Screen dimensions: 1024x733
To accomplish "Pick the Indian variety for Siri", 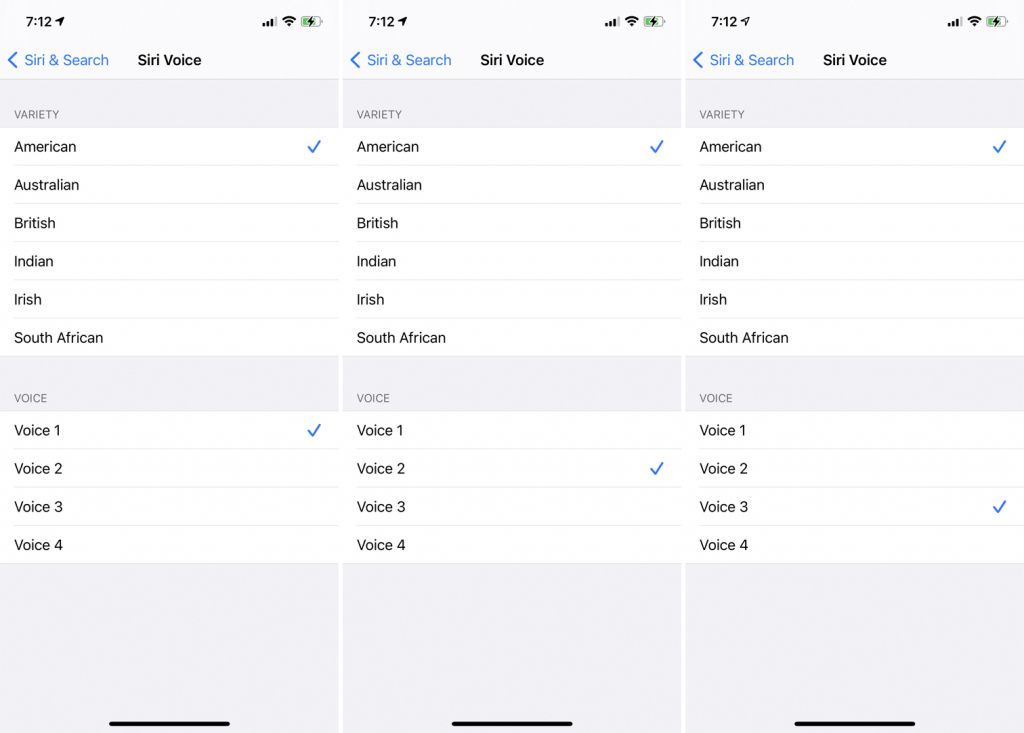I will click(x=34, y=261).
